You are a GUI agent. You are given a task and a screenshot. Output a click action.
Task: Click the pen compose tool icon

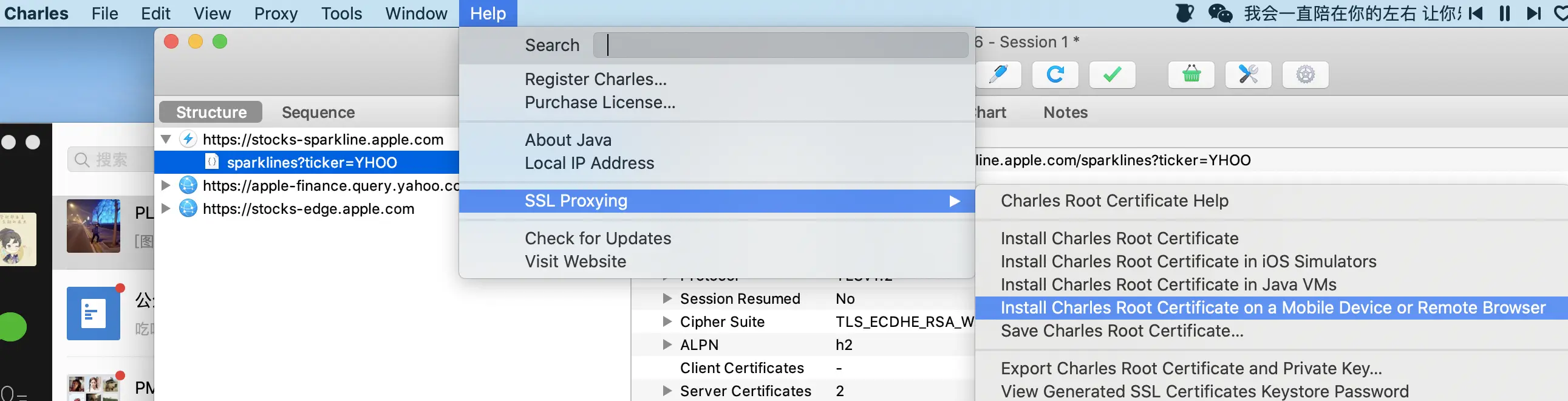coord(998,74)
